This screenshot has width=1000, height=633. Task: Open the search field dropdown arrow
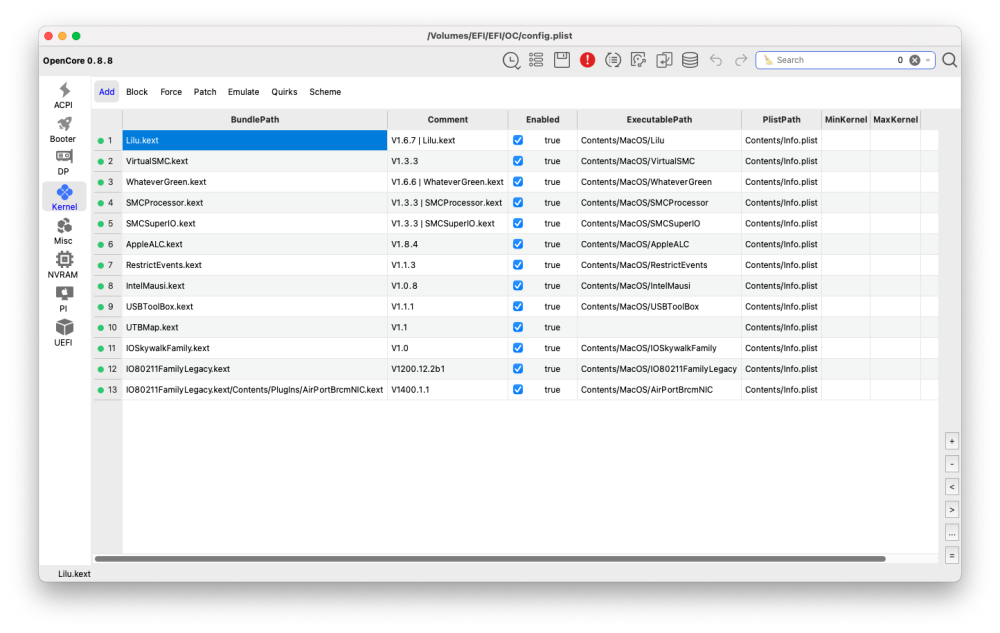pyautogui.click(x=928, y=60)
